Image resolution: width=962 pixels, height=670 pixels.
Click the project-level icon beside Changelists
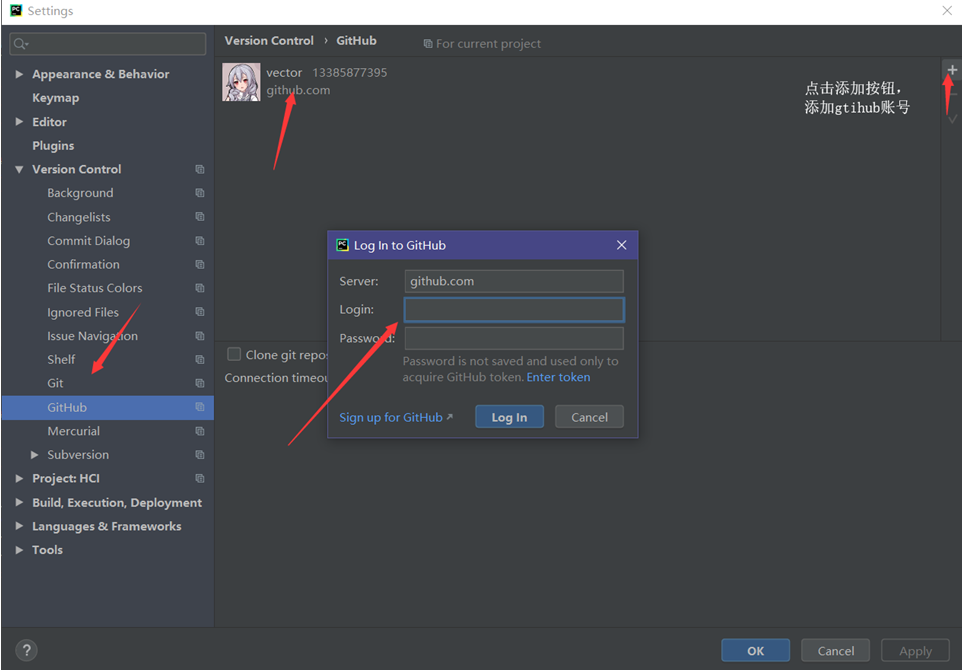click(x=199, y=217)
